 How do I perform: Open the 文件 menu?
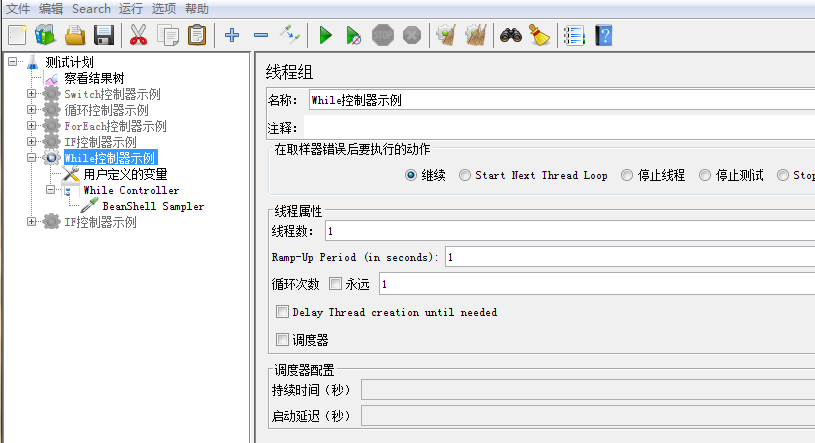(18, 9)
